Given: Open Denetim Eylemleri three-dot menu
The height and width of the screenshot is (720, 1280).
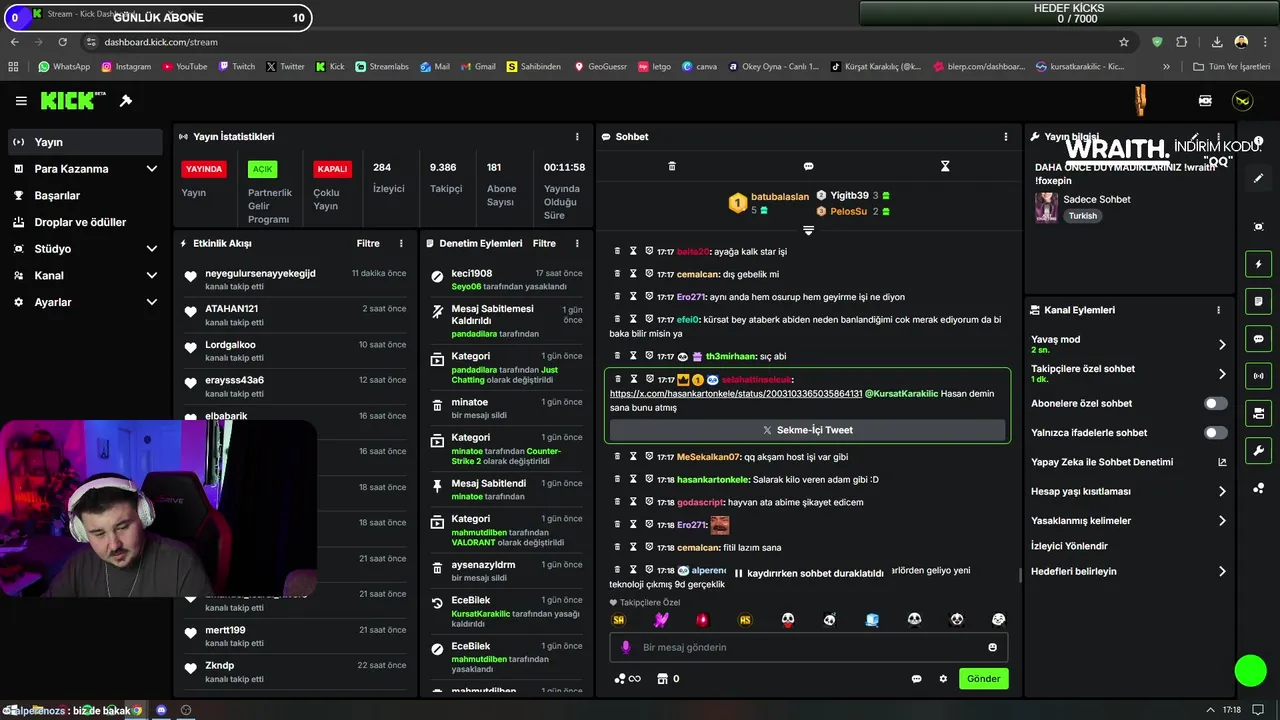Looking at the screenshot, I should 577,243.
